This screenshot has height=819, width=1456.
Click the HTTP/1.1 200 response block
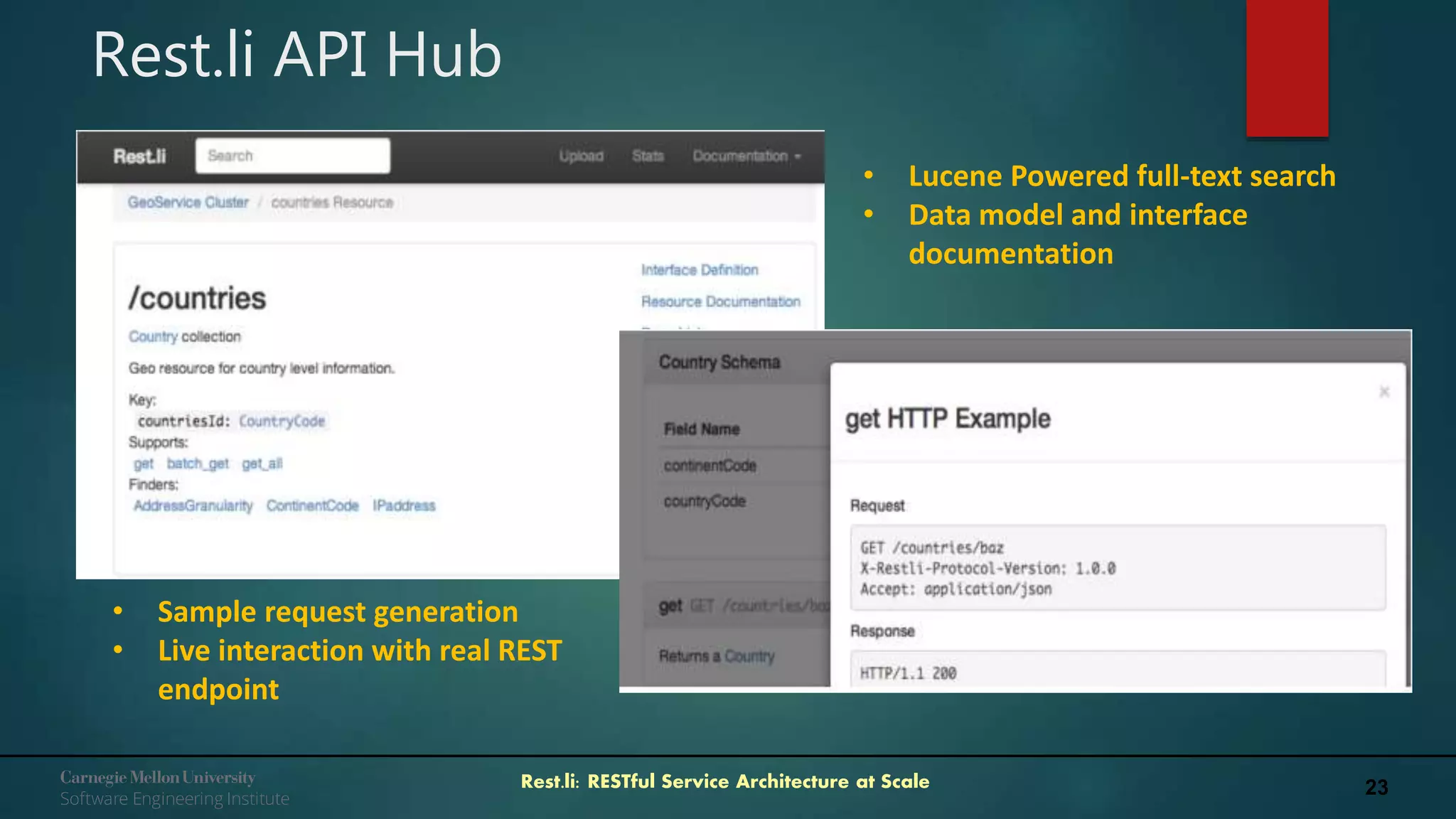[1118, 668]
